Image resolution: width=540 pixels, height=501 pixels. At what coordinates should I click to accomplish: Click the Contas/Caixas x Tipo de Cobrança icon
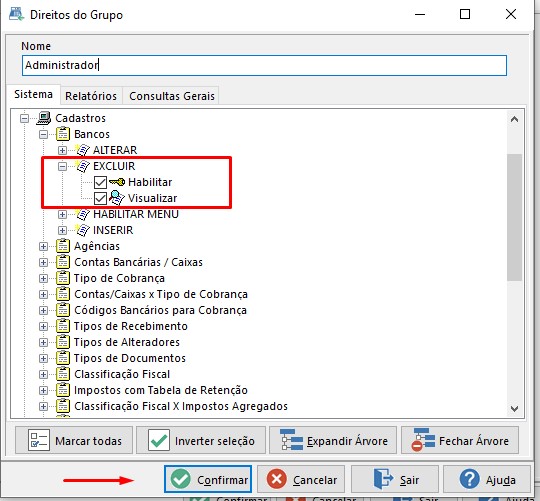click(x=63, y=294)
